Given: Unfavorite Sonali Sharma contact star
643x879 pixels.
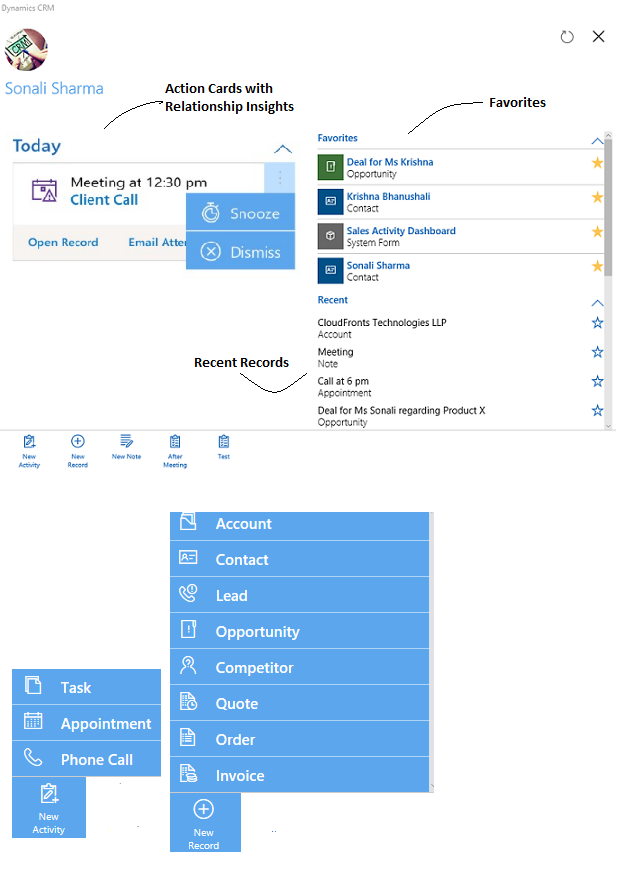Looking at the screenshot, I should [597, 266].
